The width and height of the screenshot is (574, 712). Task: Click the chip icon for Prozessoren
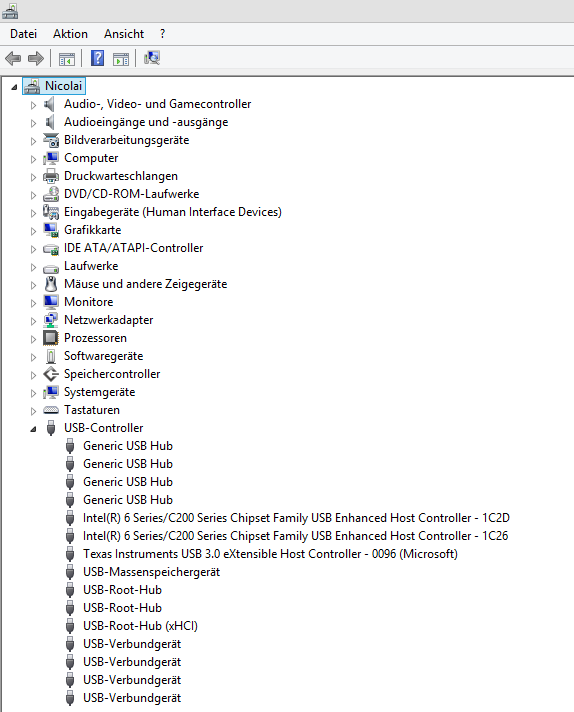(51, 338)
